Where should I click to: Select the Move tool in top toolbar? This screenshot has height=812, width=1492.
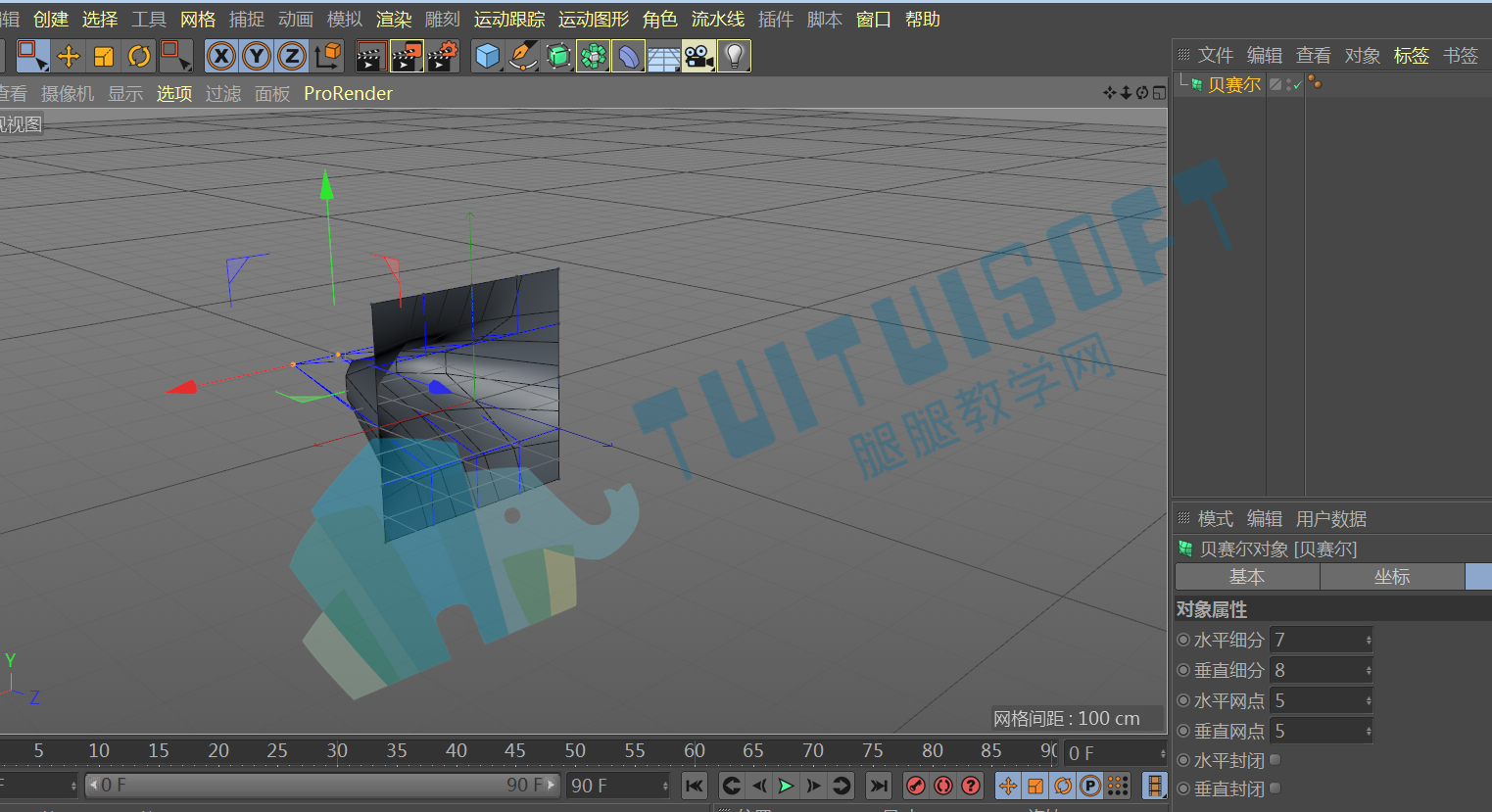point(69,56)
